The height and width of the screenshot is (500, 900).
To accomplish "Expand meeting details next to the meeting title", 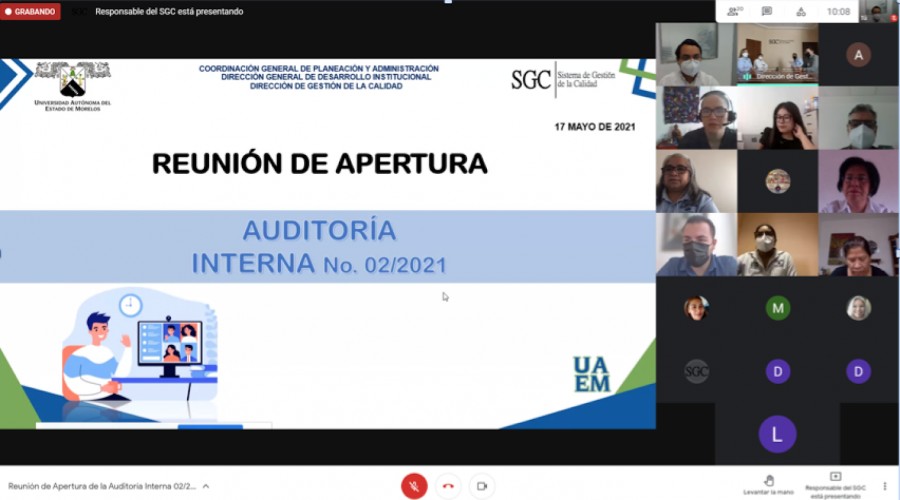I will (x=206, y=486).
